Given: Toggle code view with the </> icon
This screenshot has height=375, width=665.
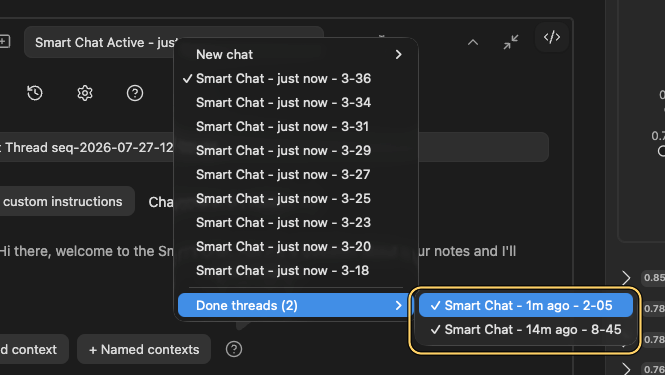Looking at the screenshot, I should pos(552,37).
